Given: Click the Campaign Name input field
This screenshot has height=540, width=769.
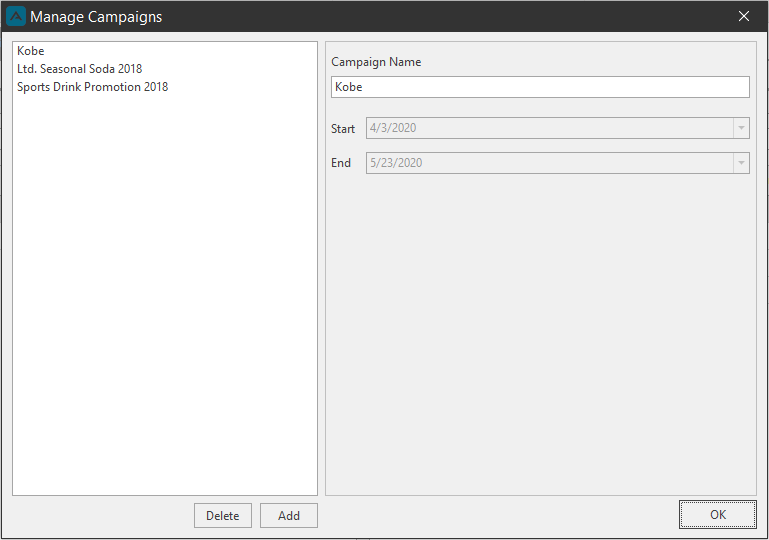Looking at the screenshot, I should click(540, 87).
